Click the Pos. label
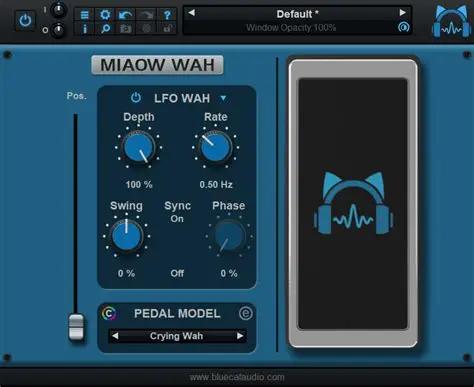474x387 pixels. coord(77,96)
